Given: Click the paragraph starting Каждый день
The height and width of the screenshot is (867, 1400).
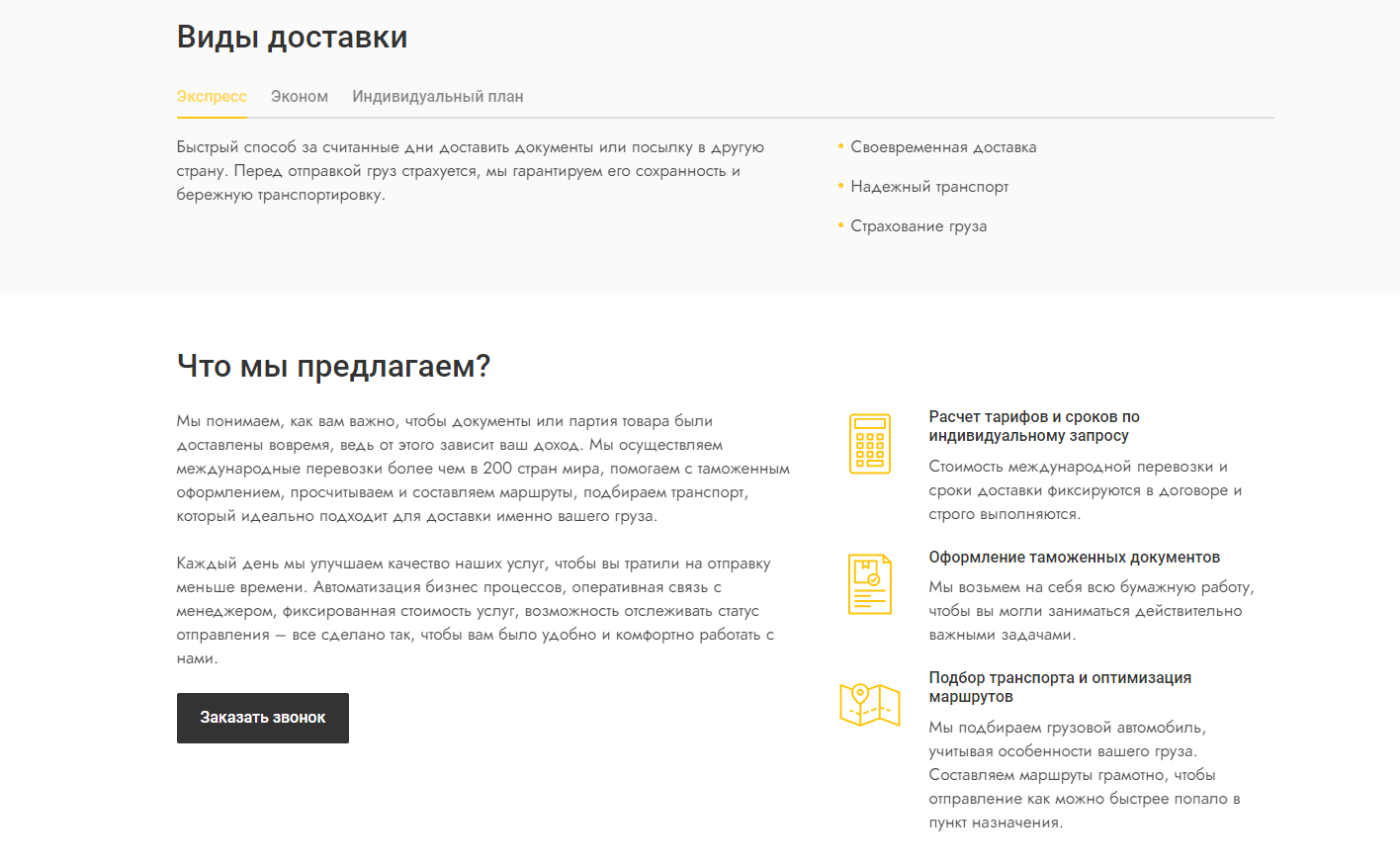Looking at the screenshot, I should point(476,611).
